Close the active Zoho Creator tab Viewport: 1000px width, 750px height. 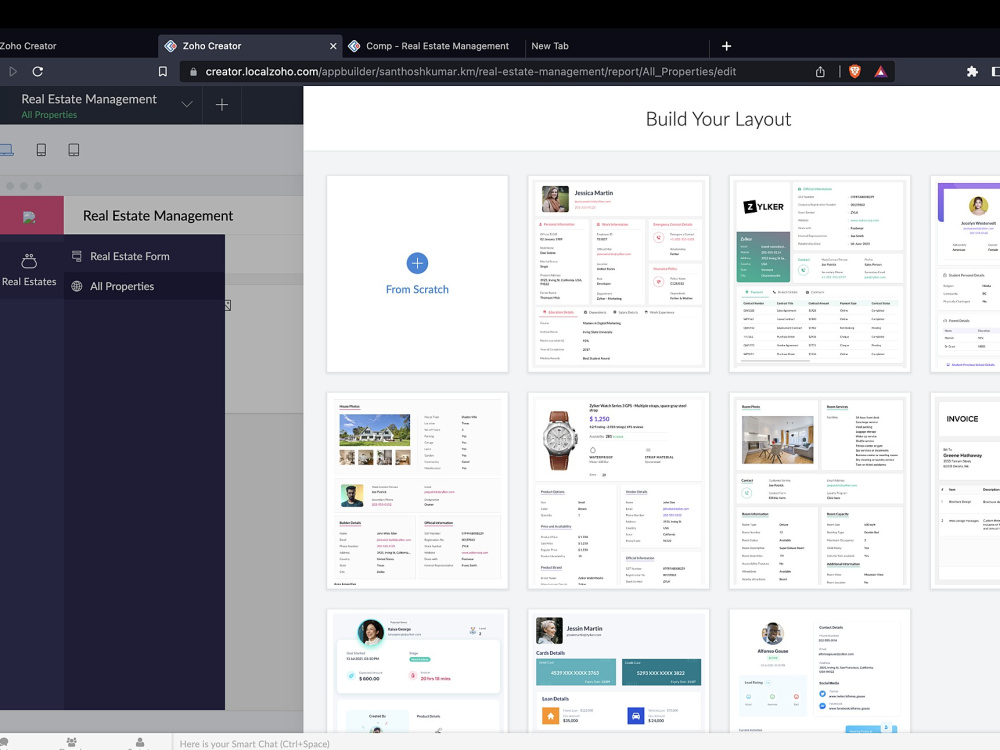coord(333,46)
